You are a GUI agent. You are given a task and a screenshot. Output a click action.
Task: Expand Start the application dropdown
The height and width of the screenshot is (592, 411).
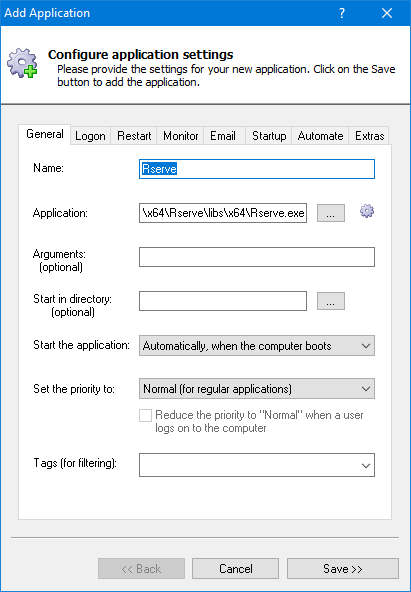point(257,345)
